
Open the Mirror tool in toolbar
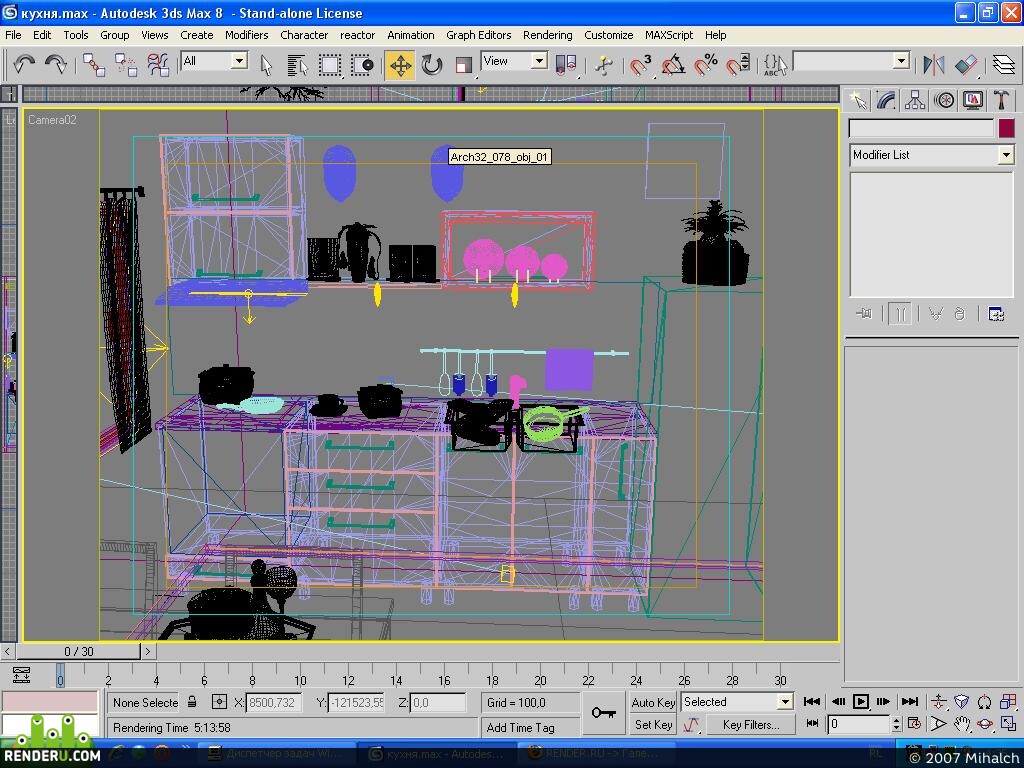pos(934,65)
